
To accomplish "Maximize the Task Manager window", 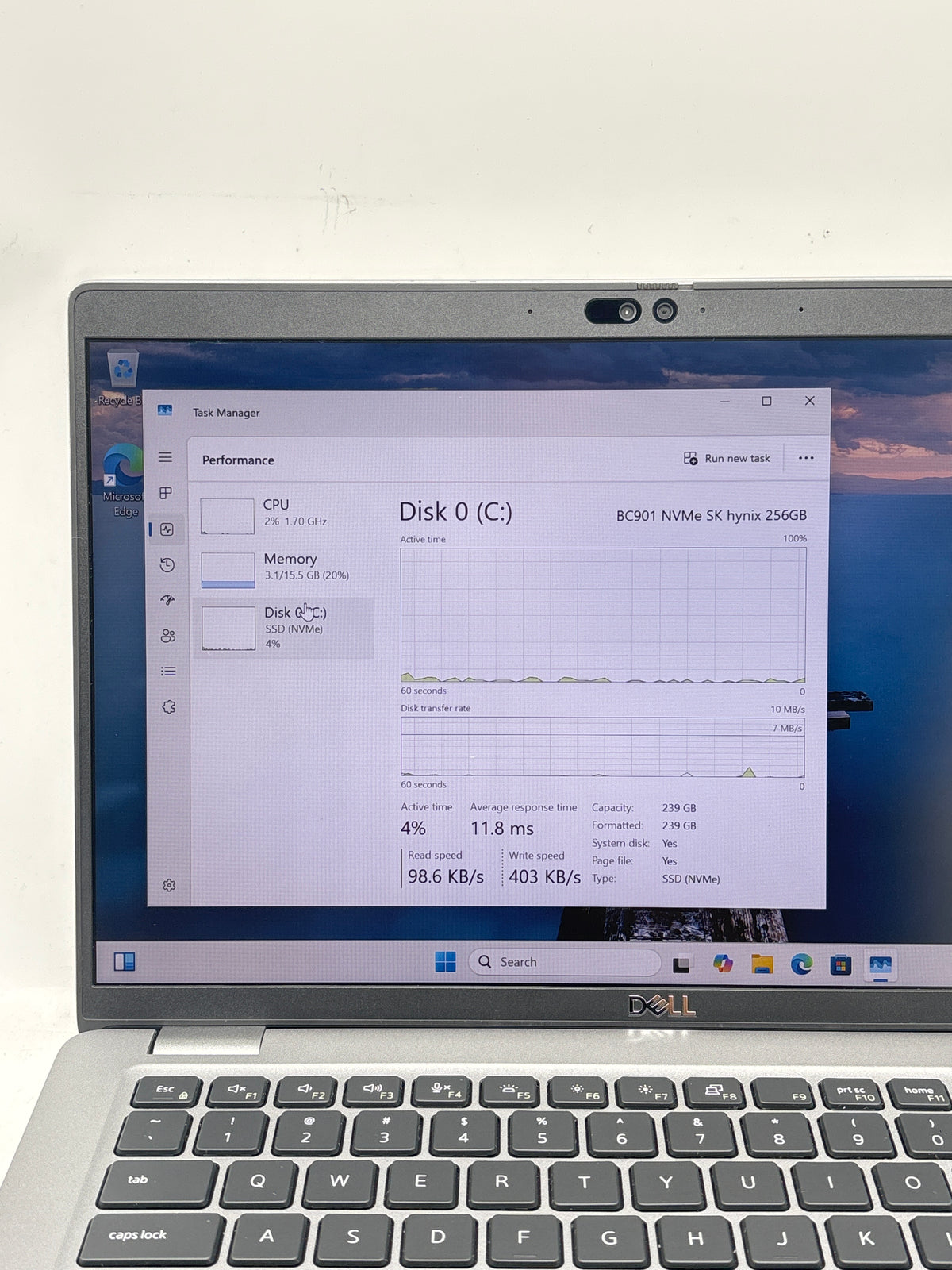I will pos(766,401).
